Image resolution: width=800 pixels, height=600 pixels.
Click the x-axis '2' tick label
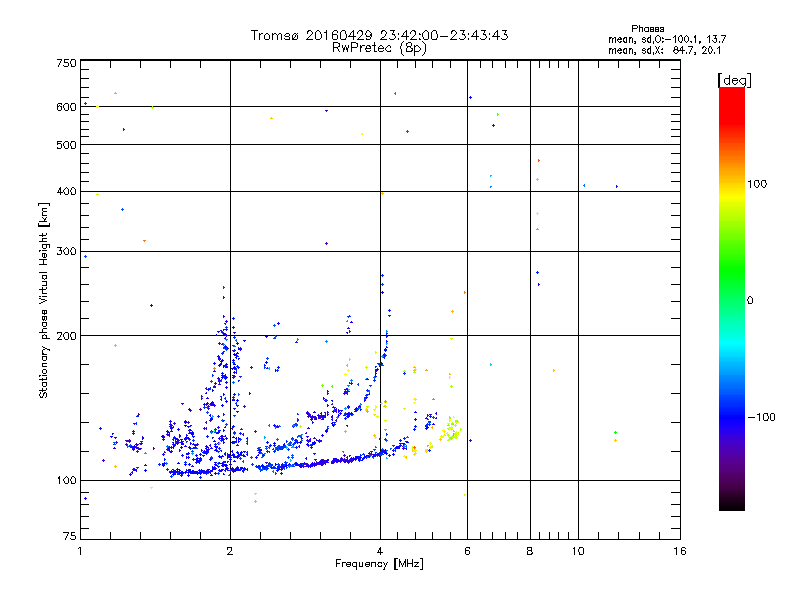point(230,551)
